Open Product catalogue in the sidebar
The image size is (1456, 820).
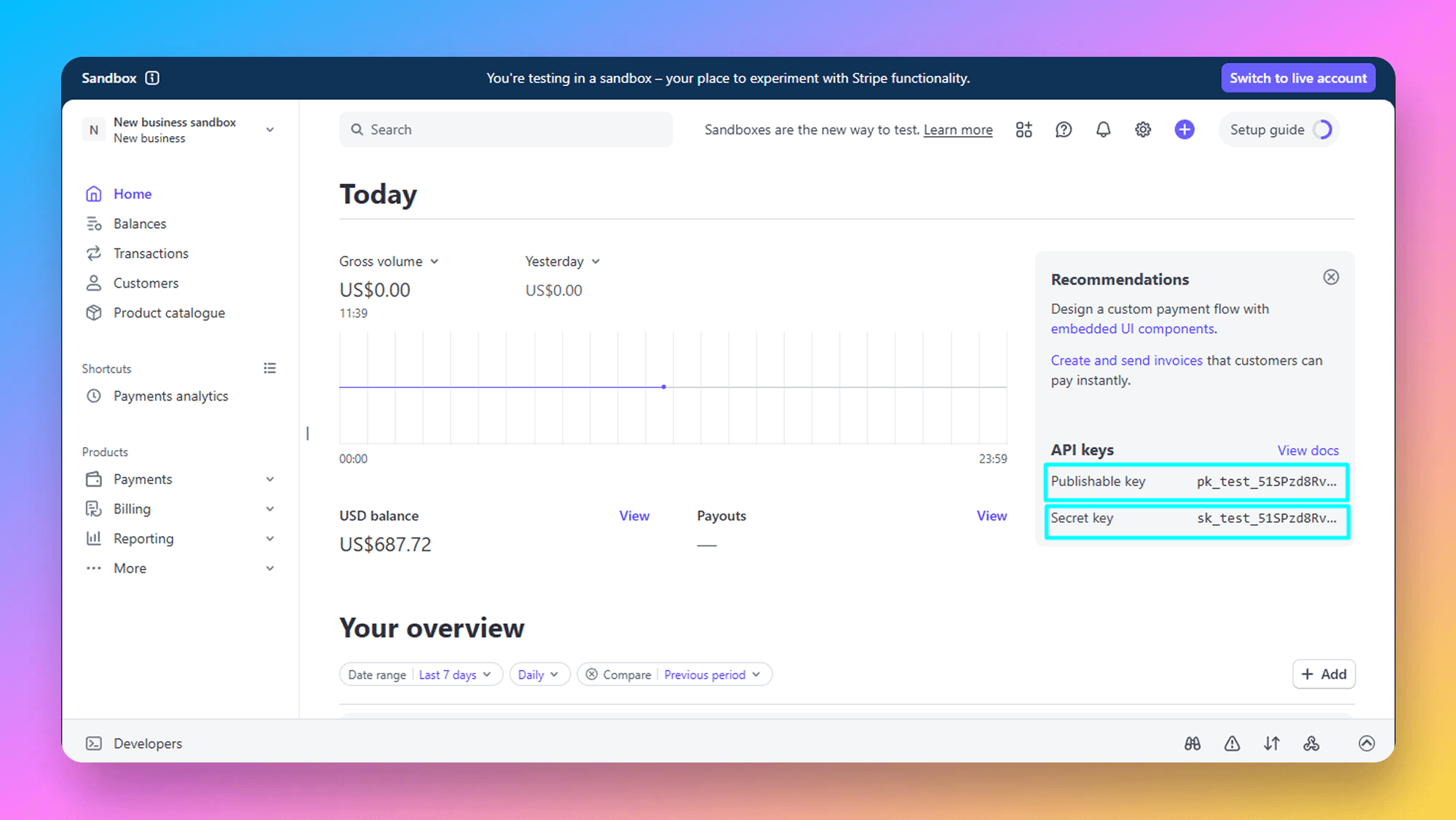pyautogui.click(x=169, y=313)
